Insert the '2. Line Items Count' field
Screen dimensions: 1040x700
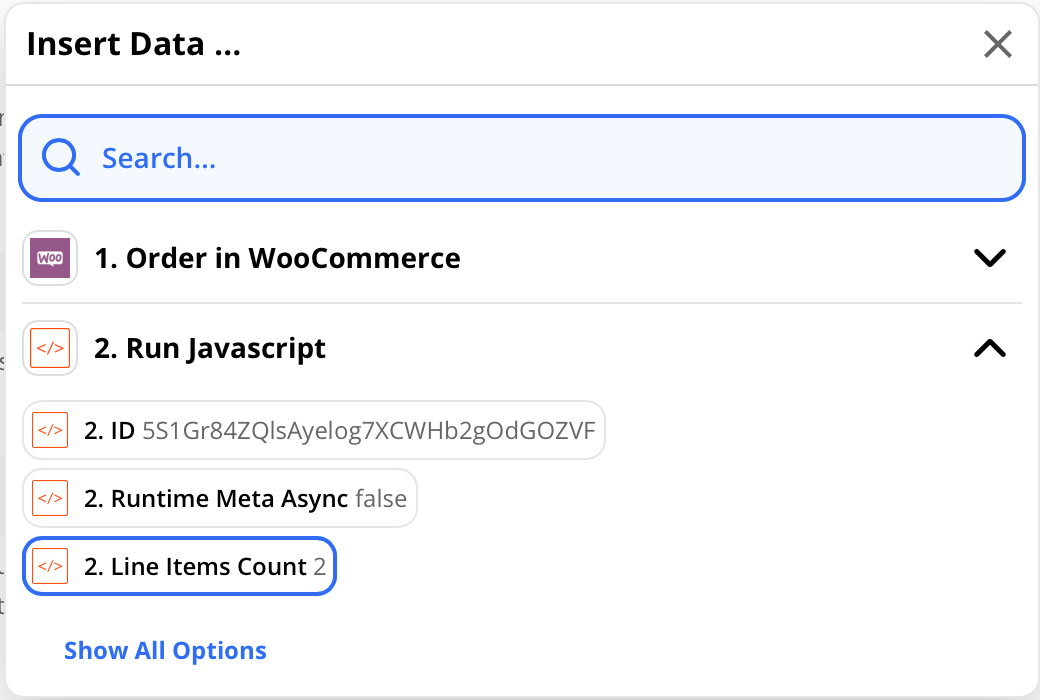195,567
